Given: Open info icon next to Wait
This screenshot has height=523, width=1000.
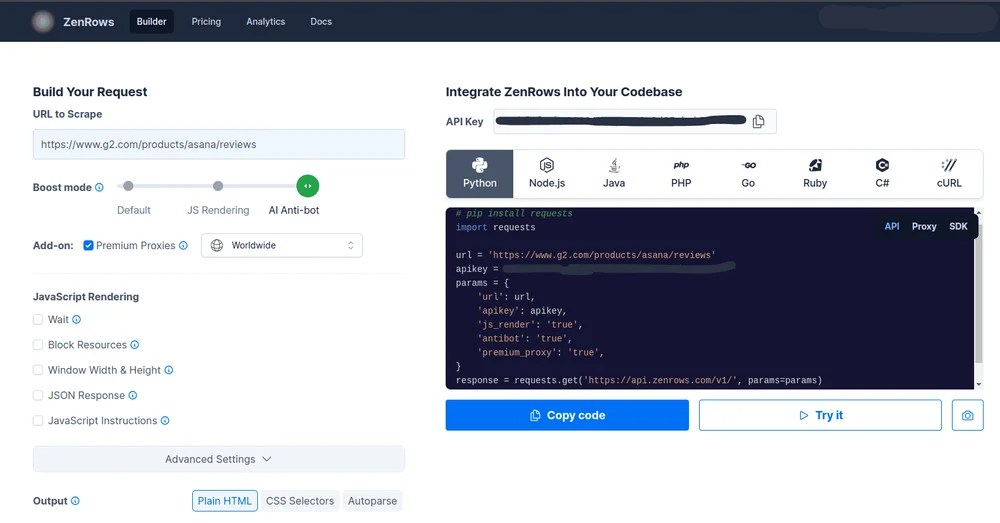Looking at the screenshot, I should (x=77, y=320).
